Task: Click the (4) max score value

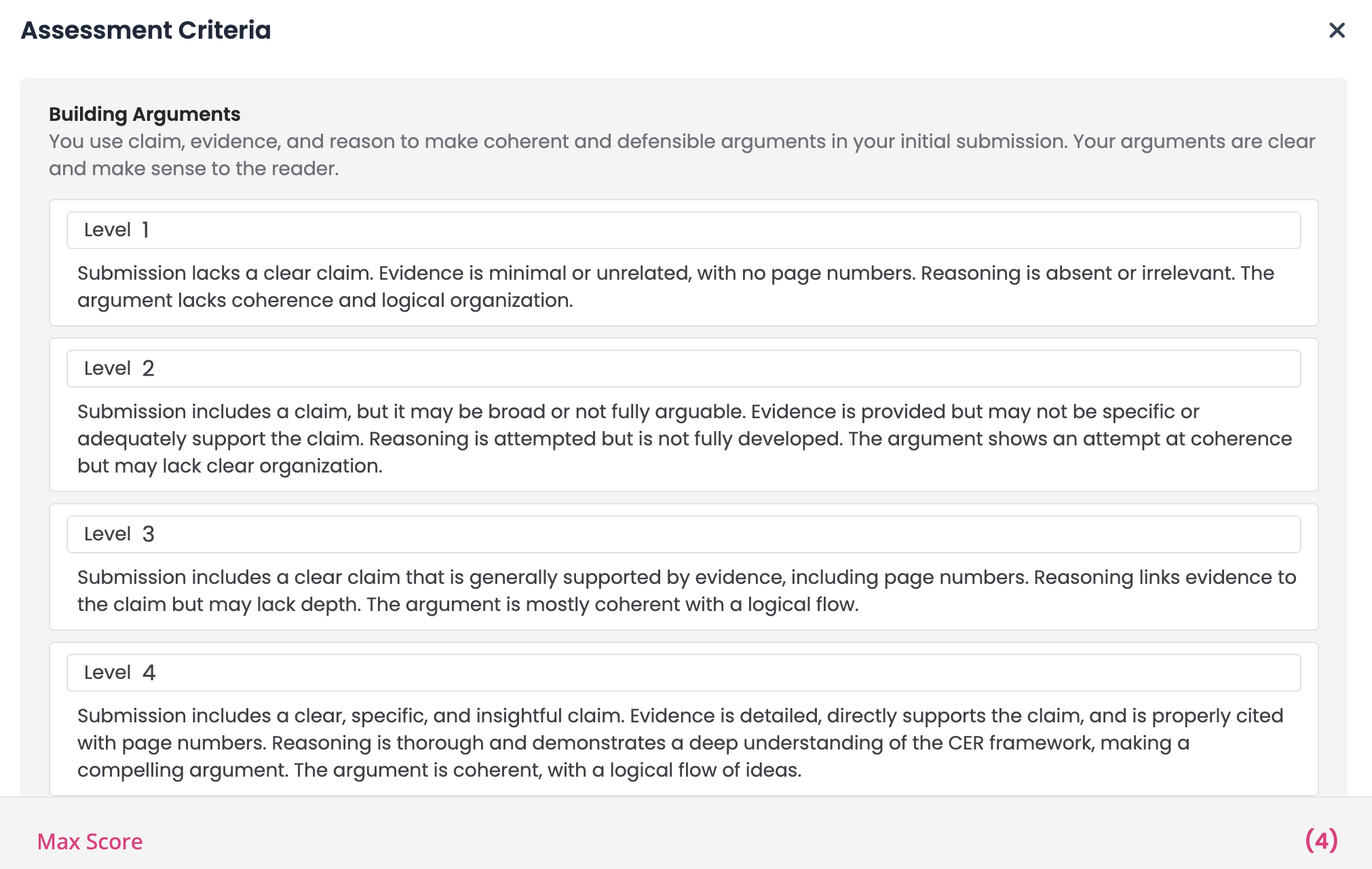Action: click(1321, 840)
